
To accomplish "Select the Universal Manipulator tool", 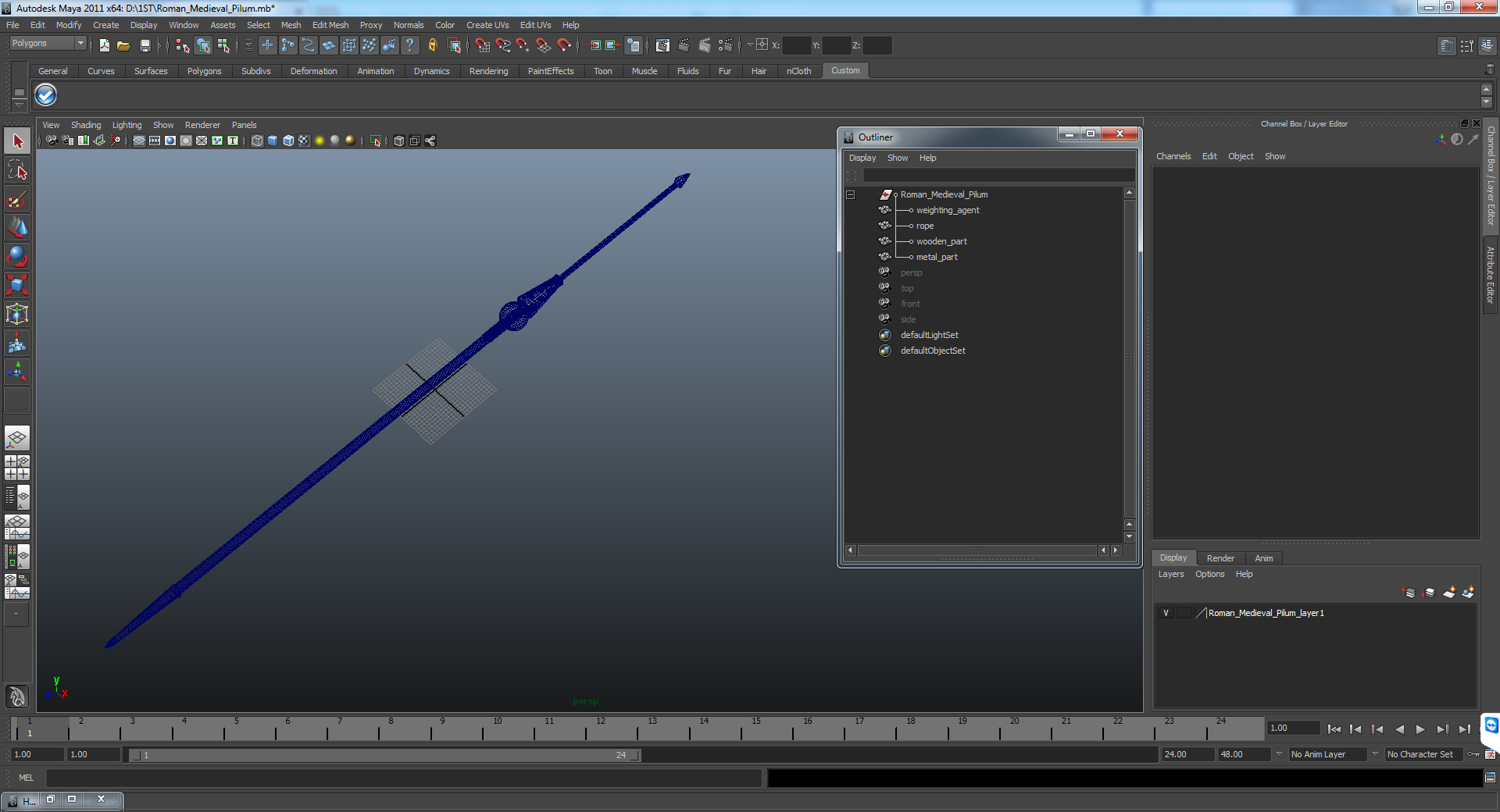I will pyautogui.click(x=17, y=314).
